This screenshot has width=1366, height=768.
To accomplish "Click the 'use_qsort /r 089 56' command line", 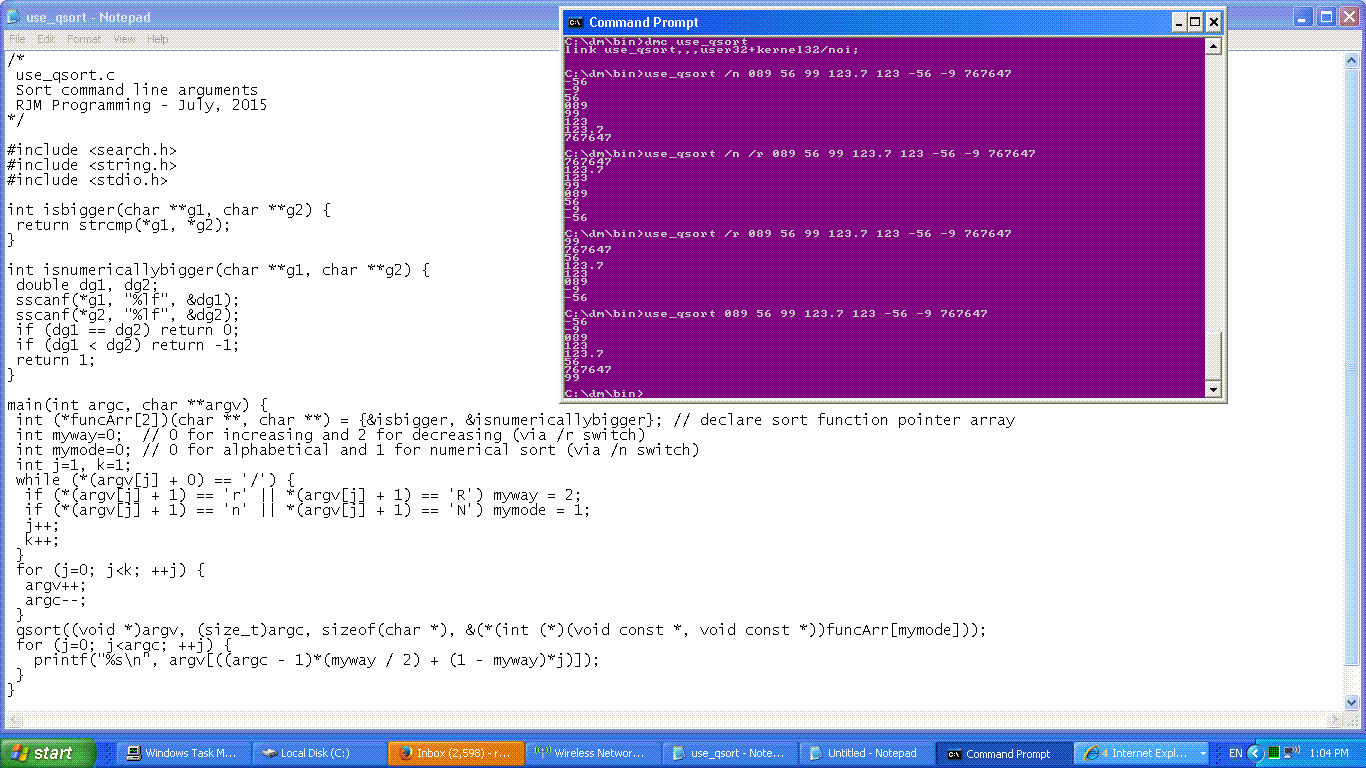I will click(788, 233).
